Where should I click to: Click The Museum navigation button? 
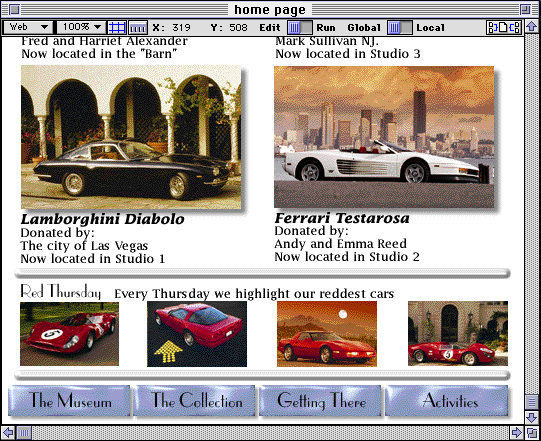69,400
